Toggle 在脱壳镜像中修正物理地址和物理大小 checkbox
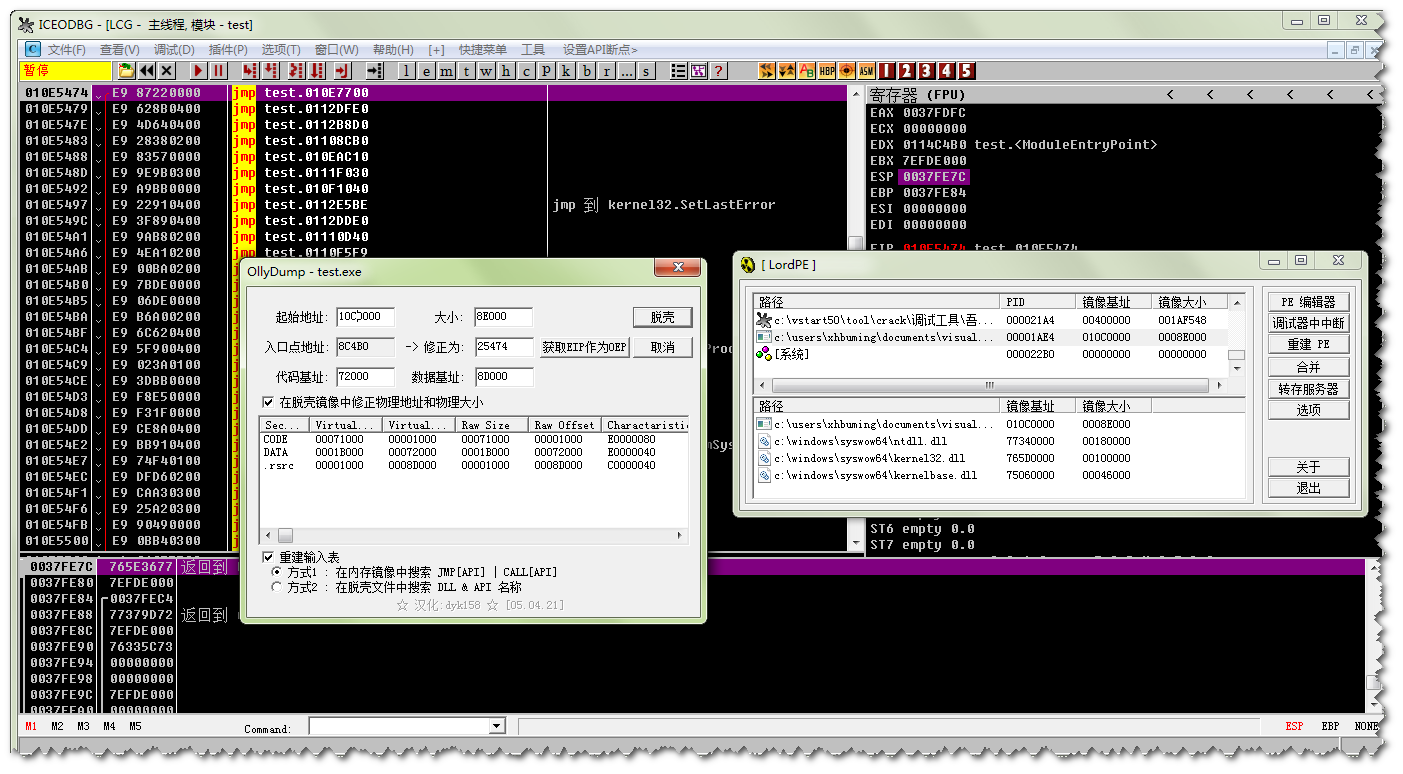This screenshot has height=774, width=1403. click(x=268, y=402)
